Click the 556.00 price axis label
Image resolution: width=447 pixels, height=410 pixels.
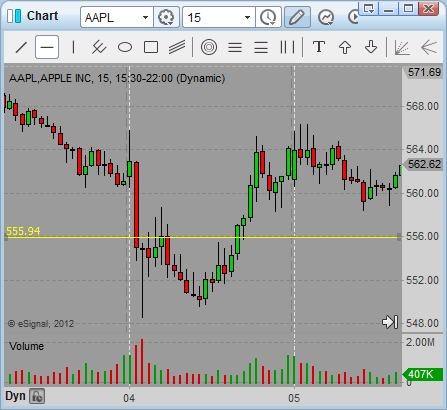422,236
